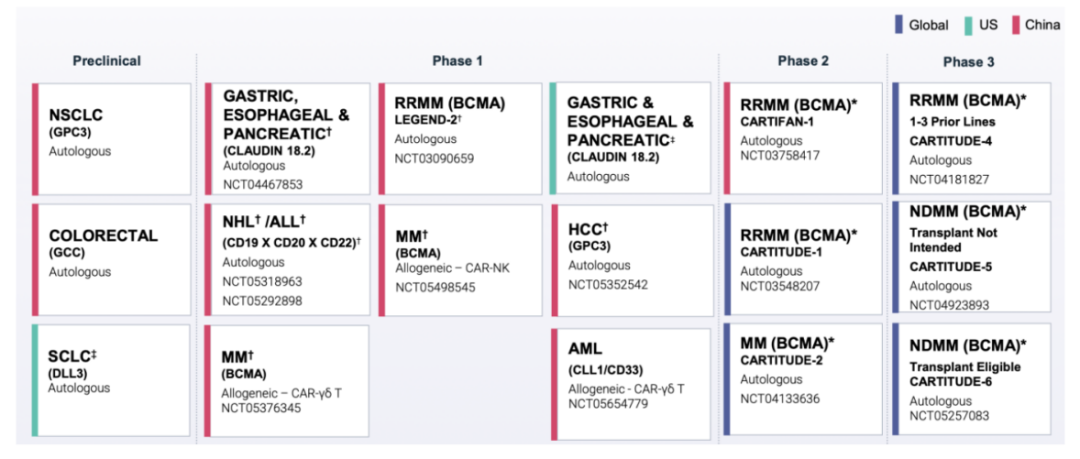Click the Global legend color swatch
The width and height of the screenshot is (1080, 459).
(x=898, y=25)
